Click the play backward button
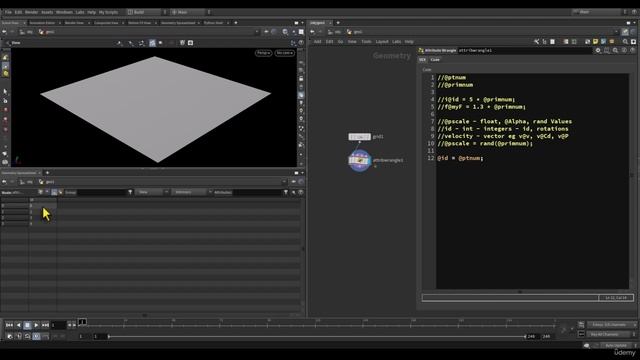640x360 pixels. [x=18, y=325]
